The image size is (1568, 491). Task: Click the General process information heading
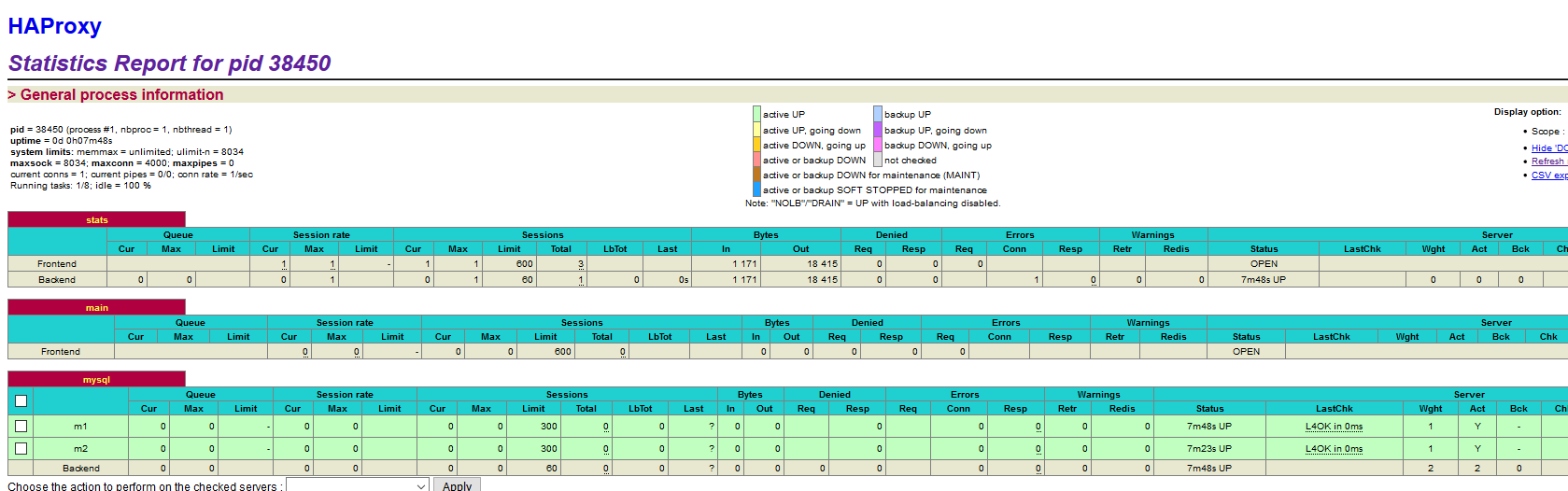point(116,95)
